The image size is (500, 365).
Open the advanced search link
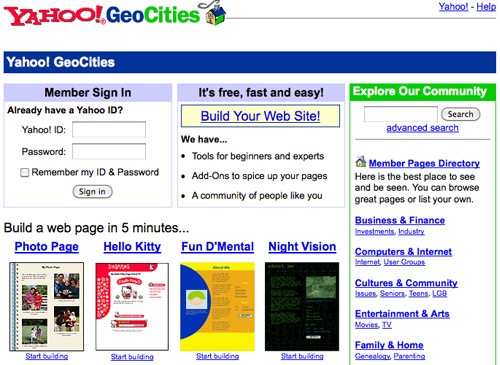pos(422,128)
